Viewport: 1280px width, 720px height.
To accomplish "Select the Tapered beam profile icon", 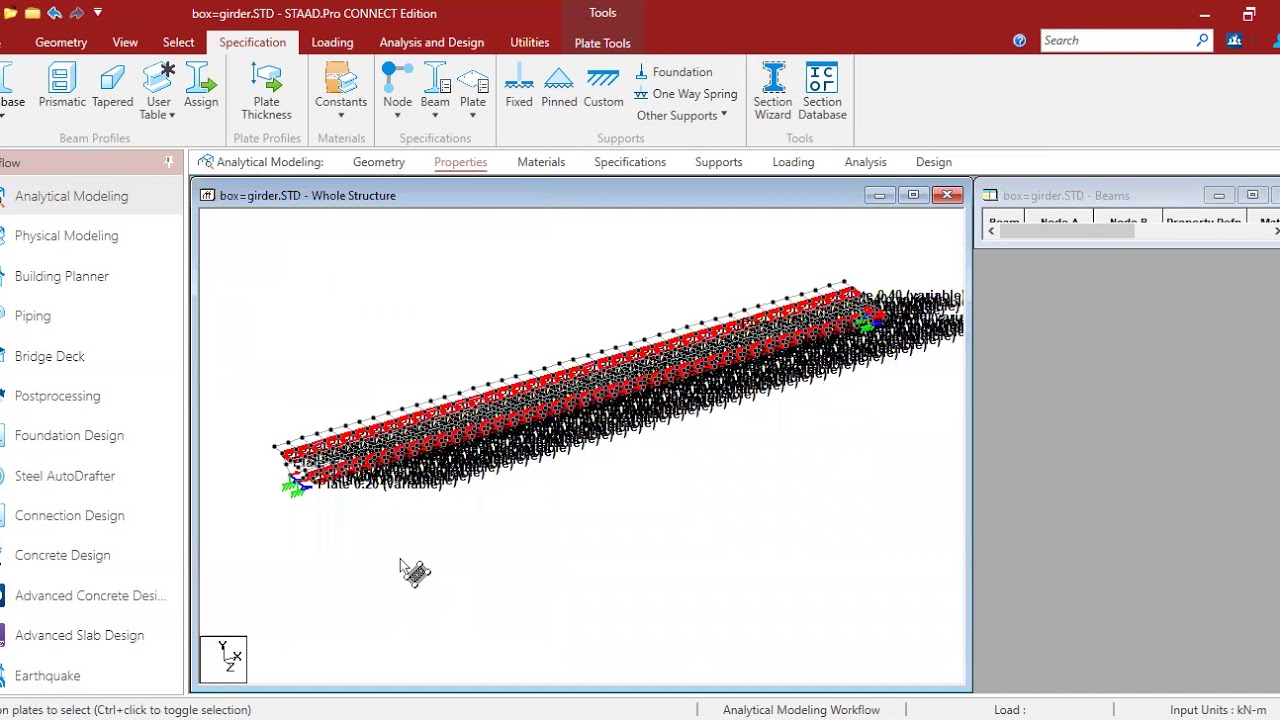I will pos(112,86).
